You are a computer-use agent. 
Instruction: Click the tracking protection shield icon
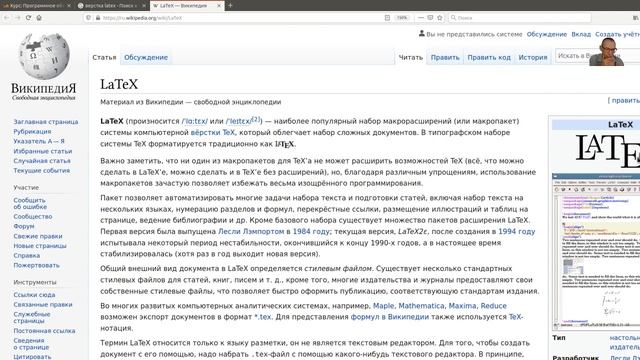pyautogui.click(x=89, y=18)
